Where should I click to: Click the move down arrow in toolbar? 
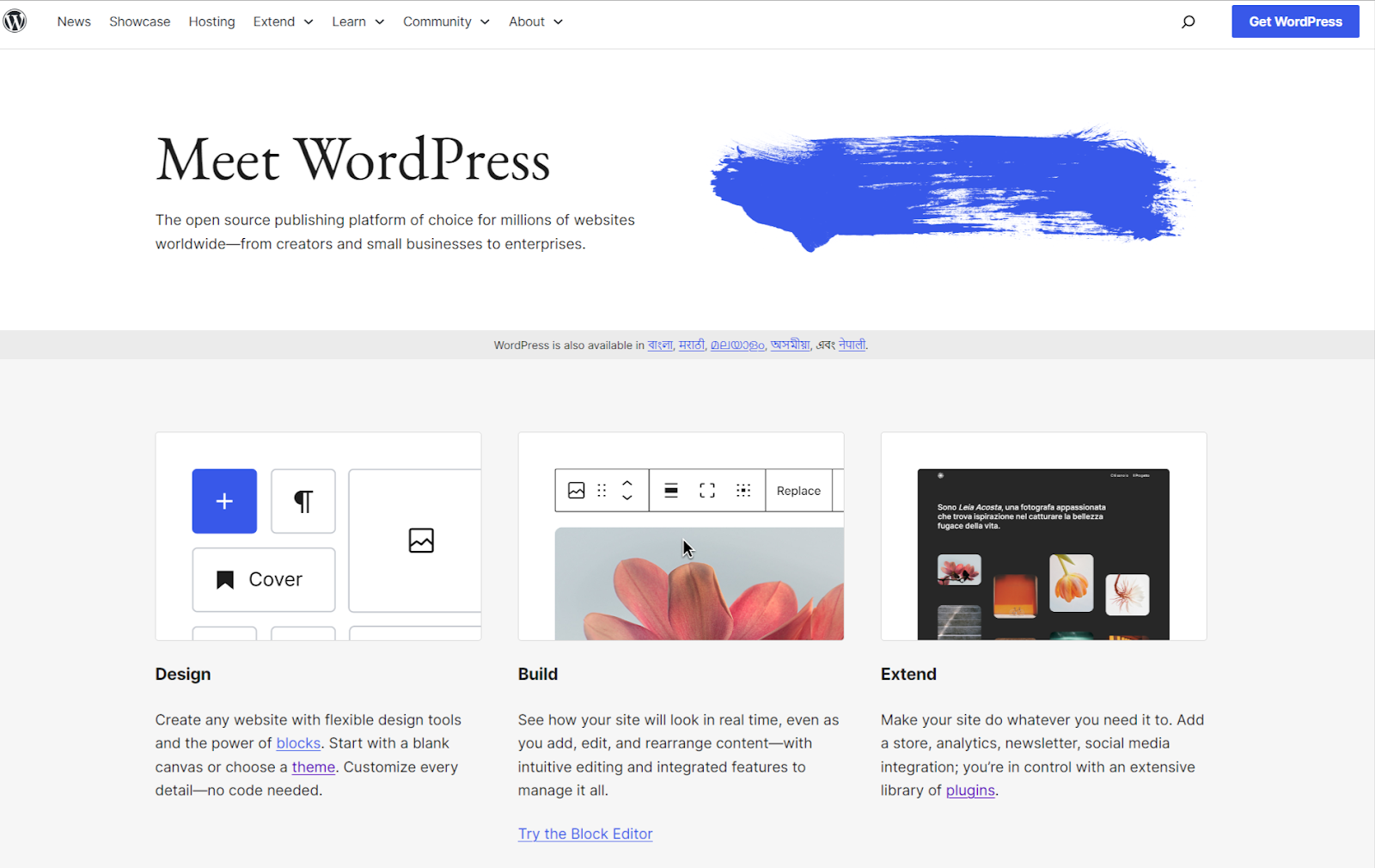tap(627, 498)
